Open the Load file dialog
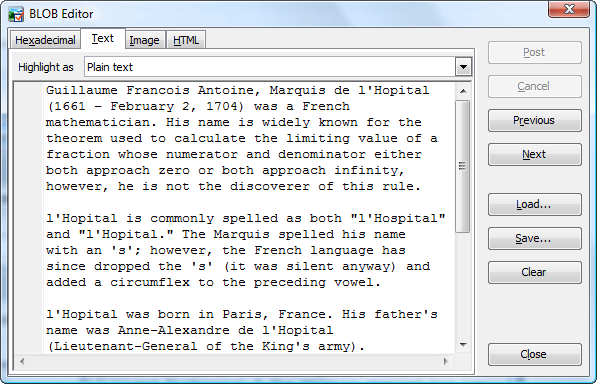 (x=535, y=204)
